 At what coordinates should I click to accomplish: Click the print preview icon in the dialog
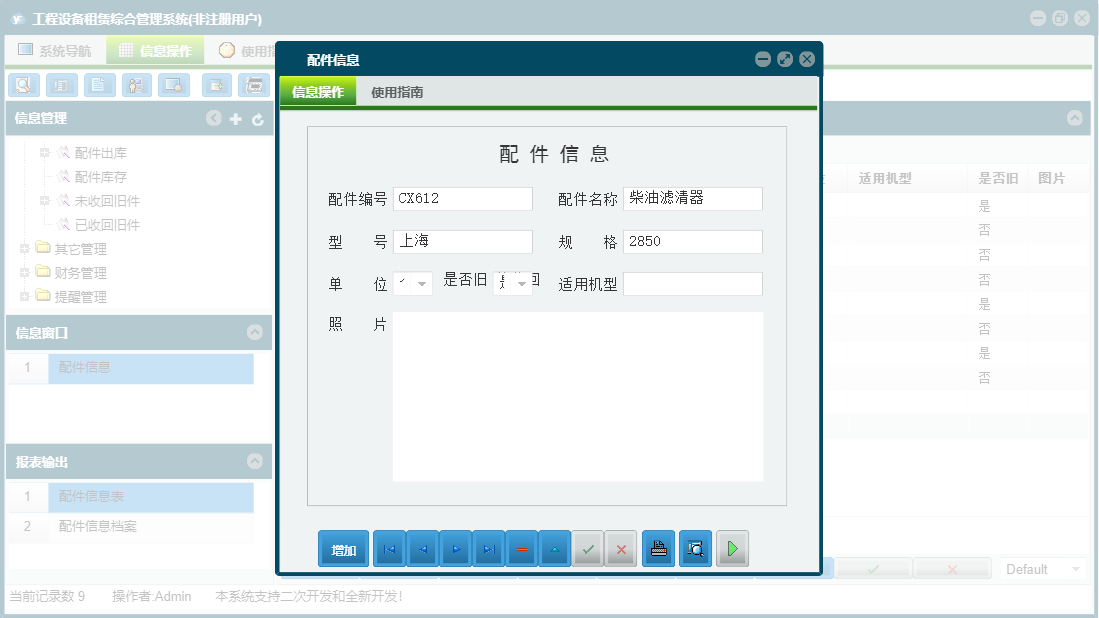[x=695, y=548]
